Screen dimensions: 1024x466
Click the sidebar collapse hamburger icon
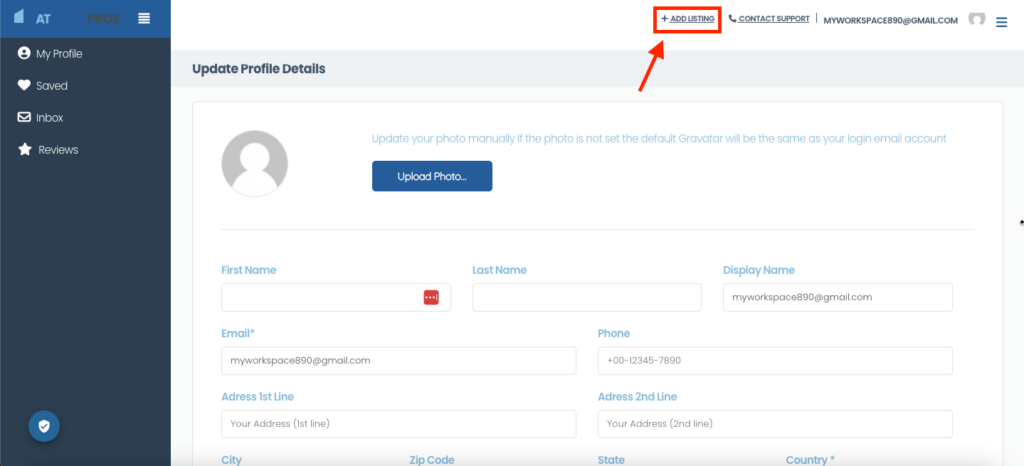(145, 19)
